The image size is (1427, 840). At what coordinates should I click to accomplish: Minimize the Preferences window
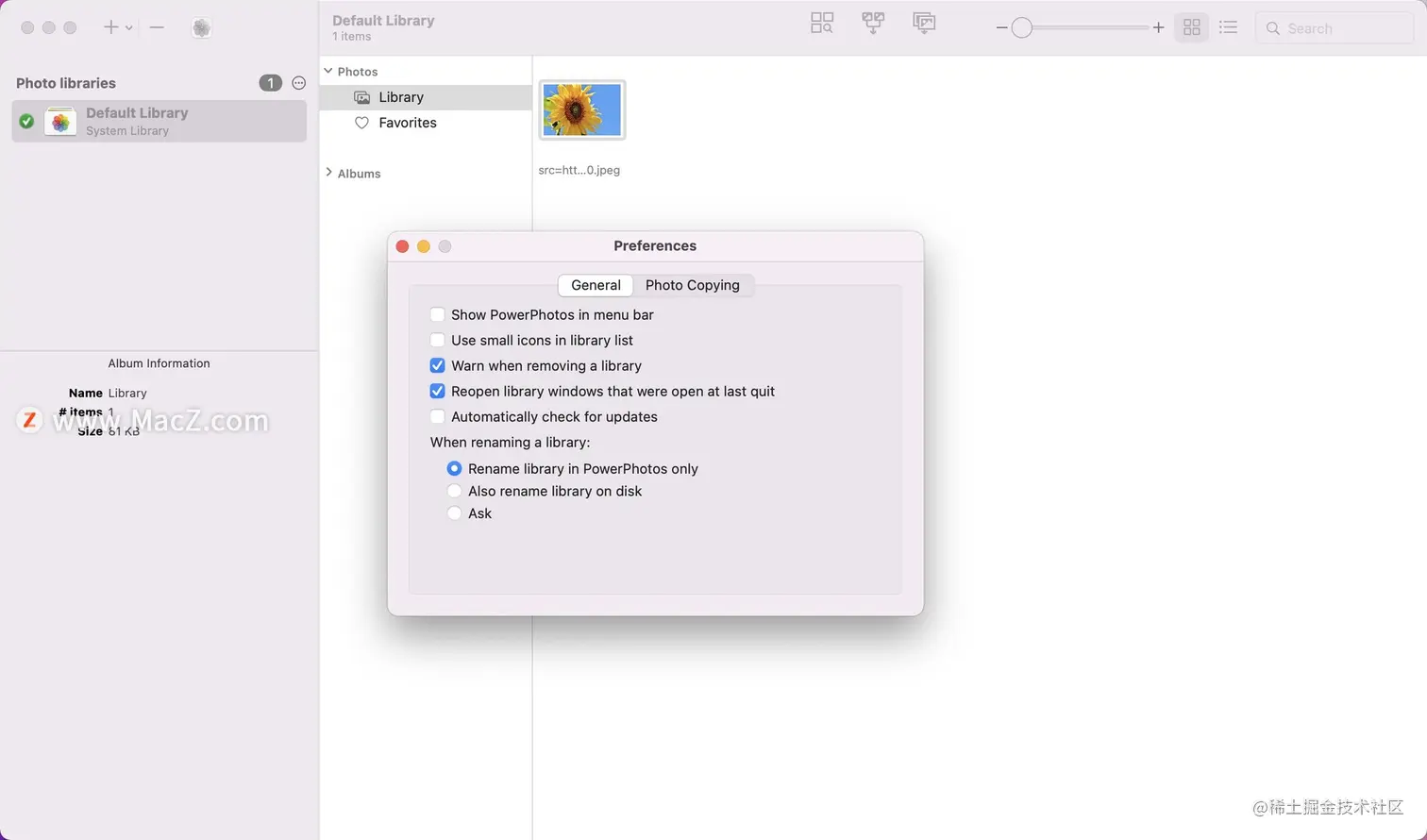pos(424,246)
